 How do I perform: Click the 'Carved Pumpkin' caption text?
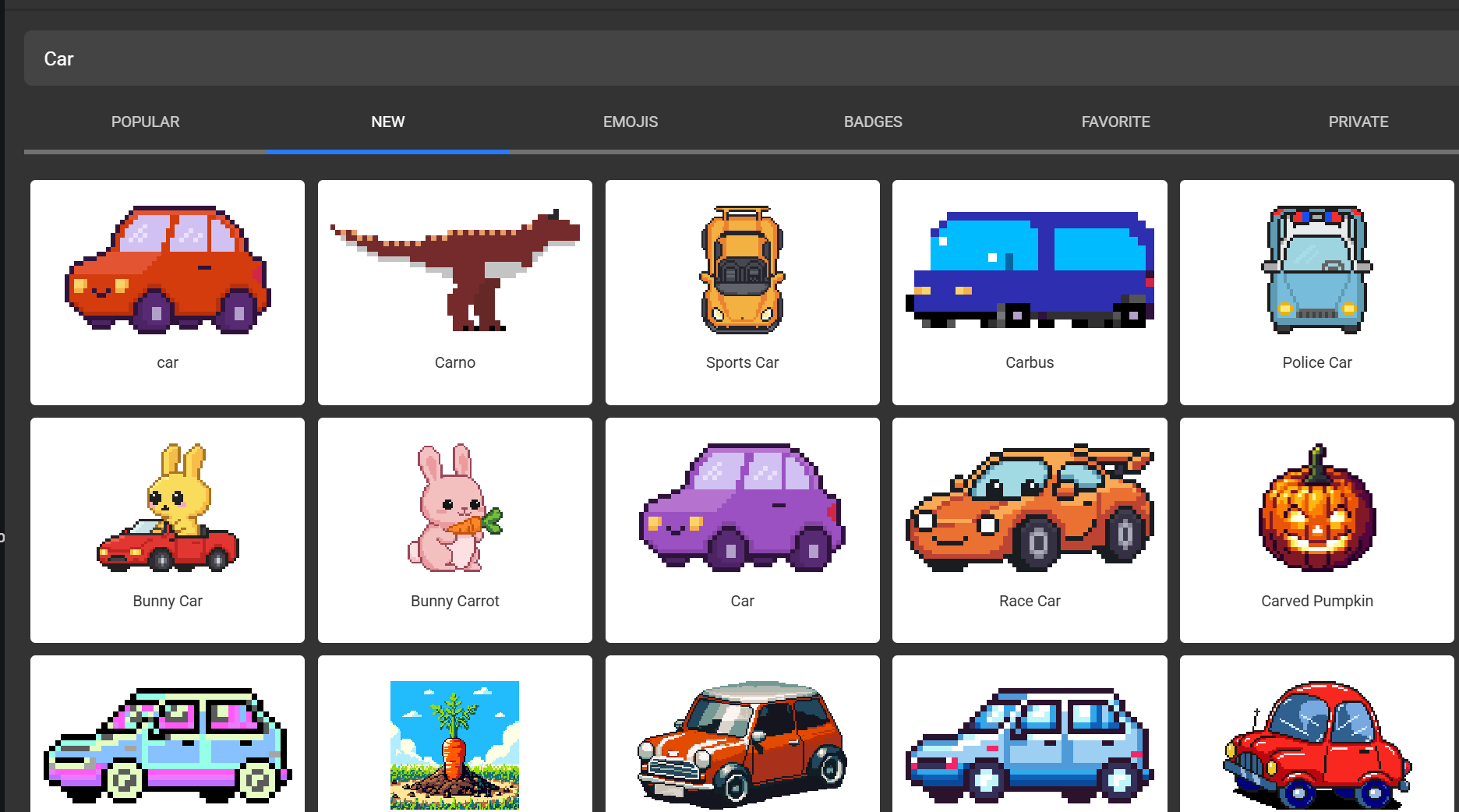click(1317, 601)
